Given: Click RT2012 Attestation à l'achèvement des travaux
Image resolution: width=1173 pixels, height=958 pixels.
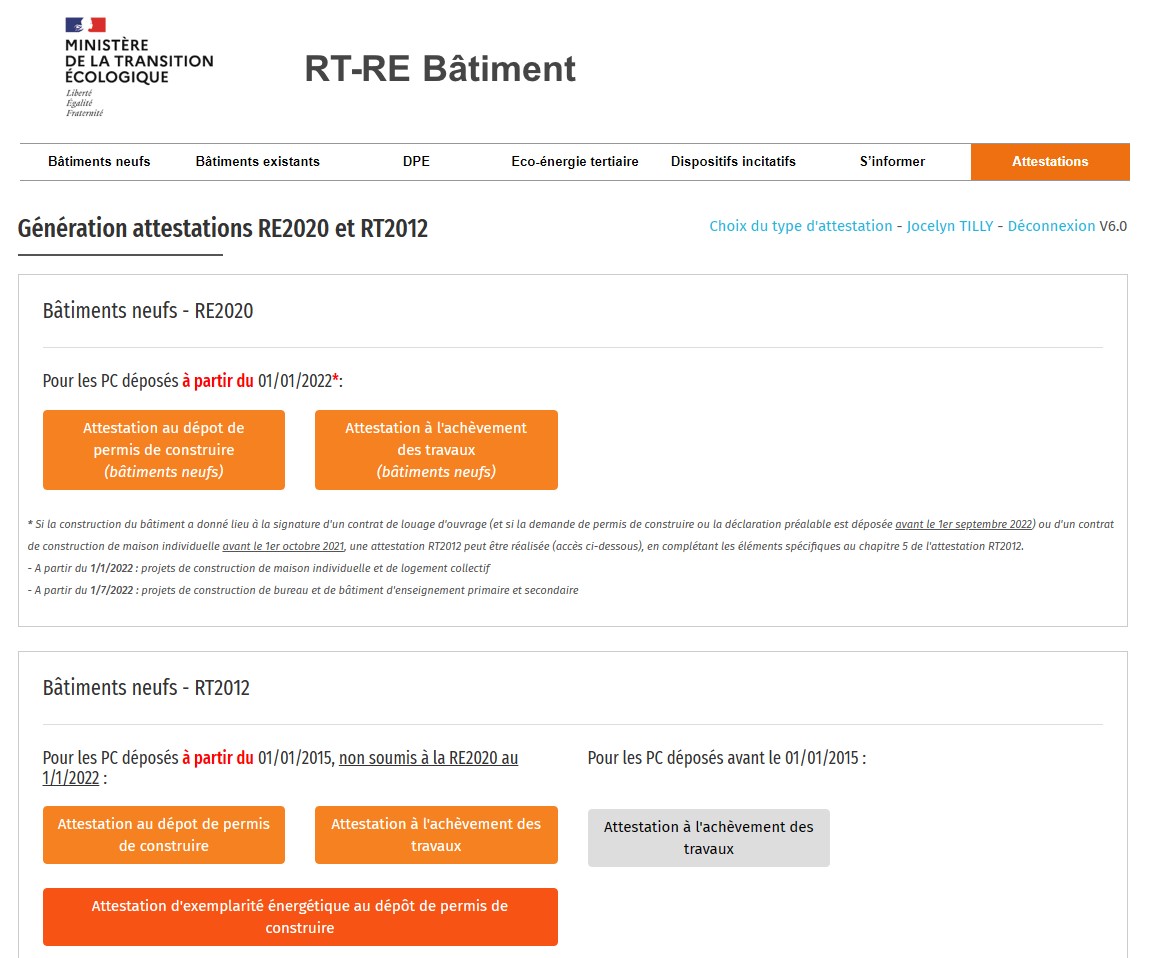Looking at the screenshot, I should (436, 835).
